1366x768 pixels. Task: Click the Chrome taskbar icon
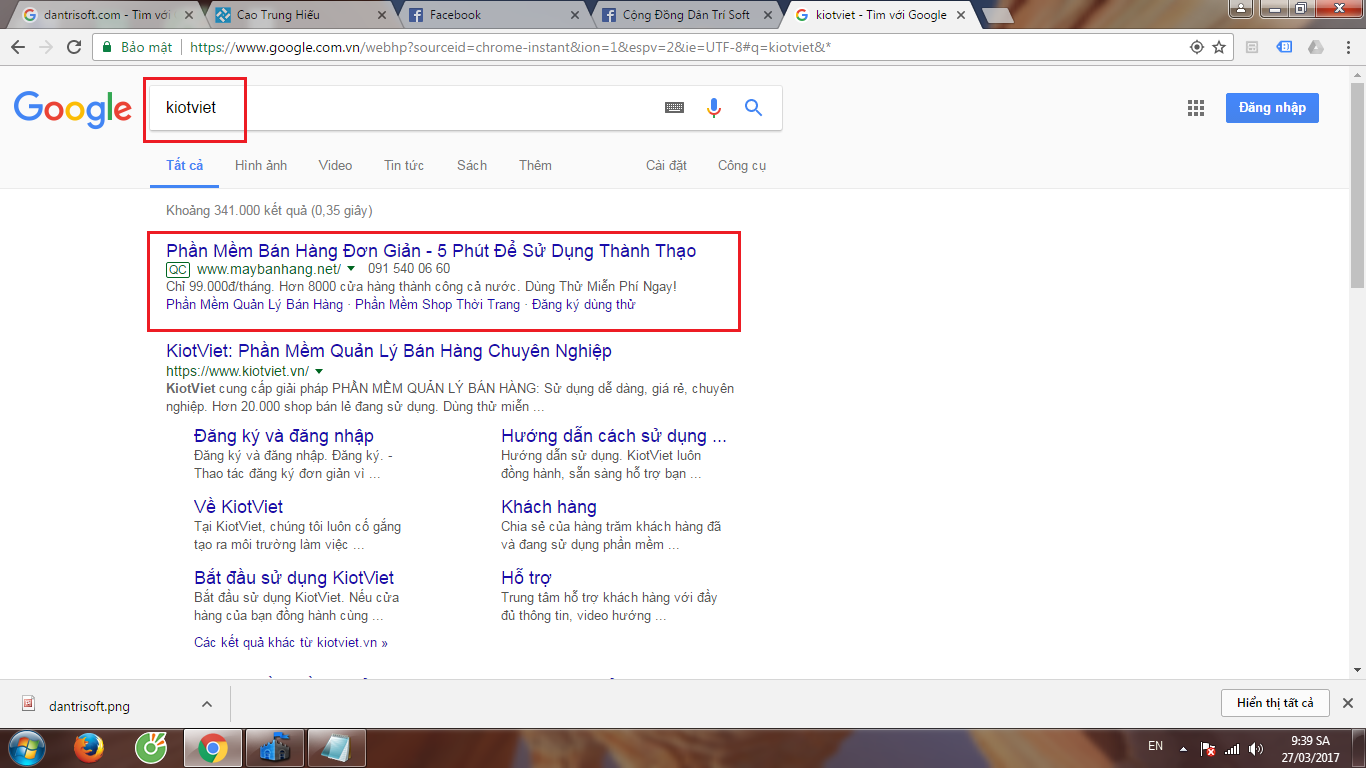[211, 748]
